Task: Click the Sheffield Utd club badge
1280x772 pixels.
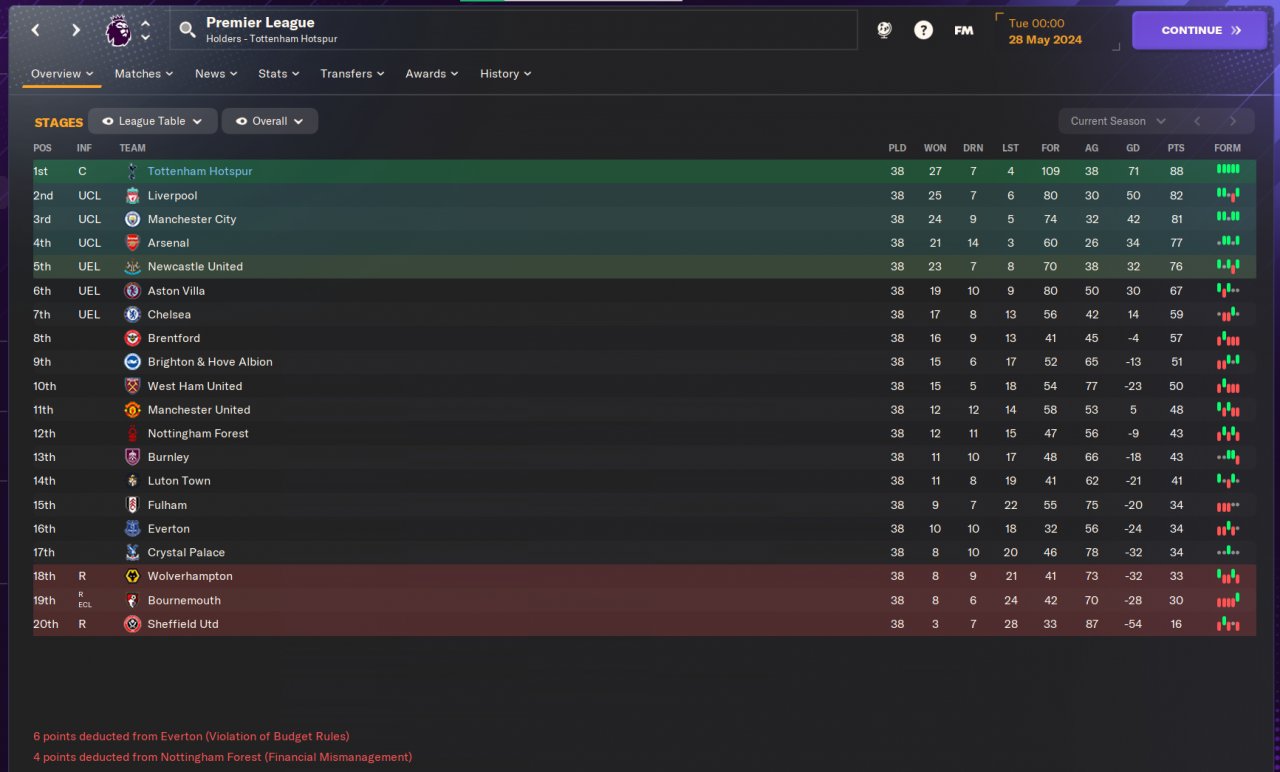Action: click(x=132, y=624)
